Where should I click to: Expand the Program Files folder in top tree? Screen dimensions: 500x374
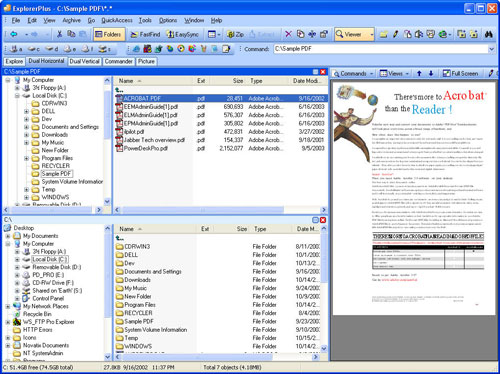tap(26, 158)
